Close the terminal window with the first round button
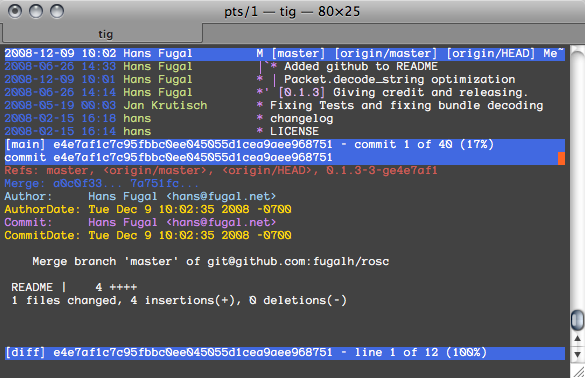The width and height of the screenshot is (585, 378). 15,11
